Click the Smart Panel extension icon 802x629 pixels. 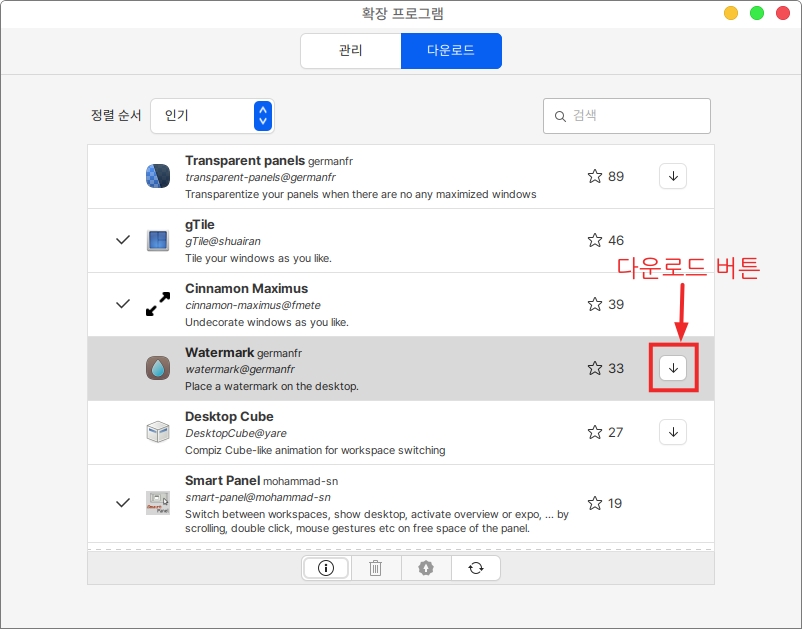(x=158, y=502)
